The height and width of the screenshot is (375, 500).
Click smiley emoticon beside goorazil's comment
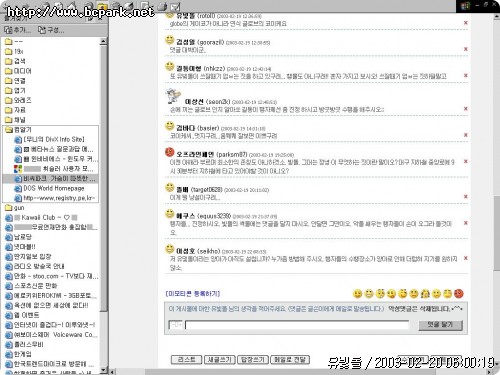click(x=170, y=40)
